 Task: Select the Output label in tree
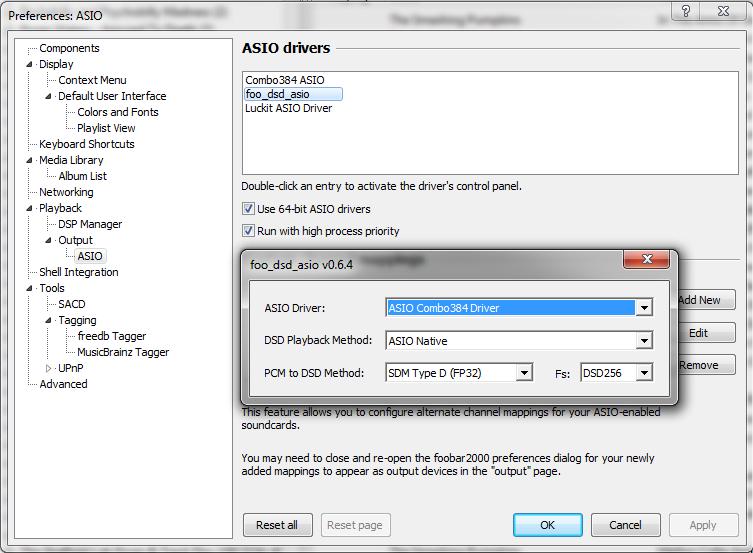pos(75,240)
